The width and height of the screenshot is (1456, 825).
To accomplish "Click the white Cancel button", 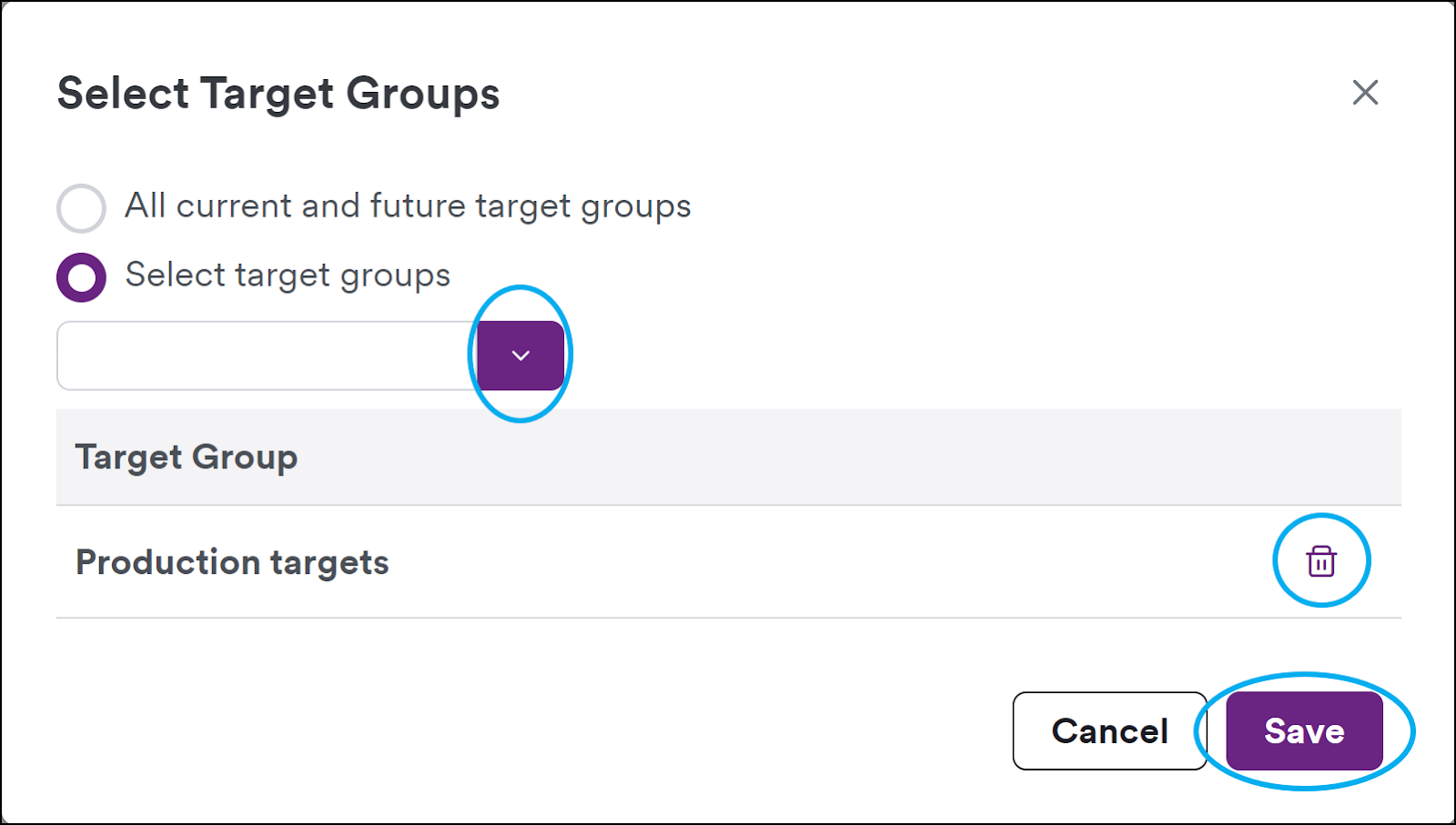I will [1109, 731].
